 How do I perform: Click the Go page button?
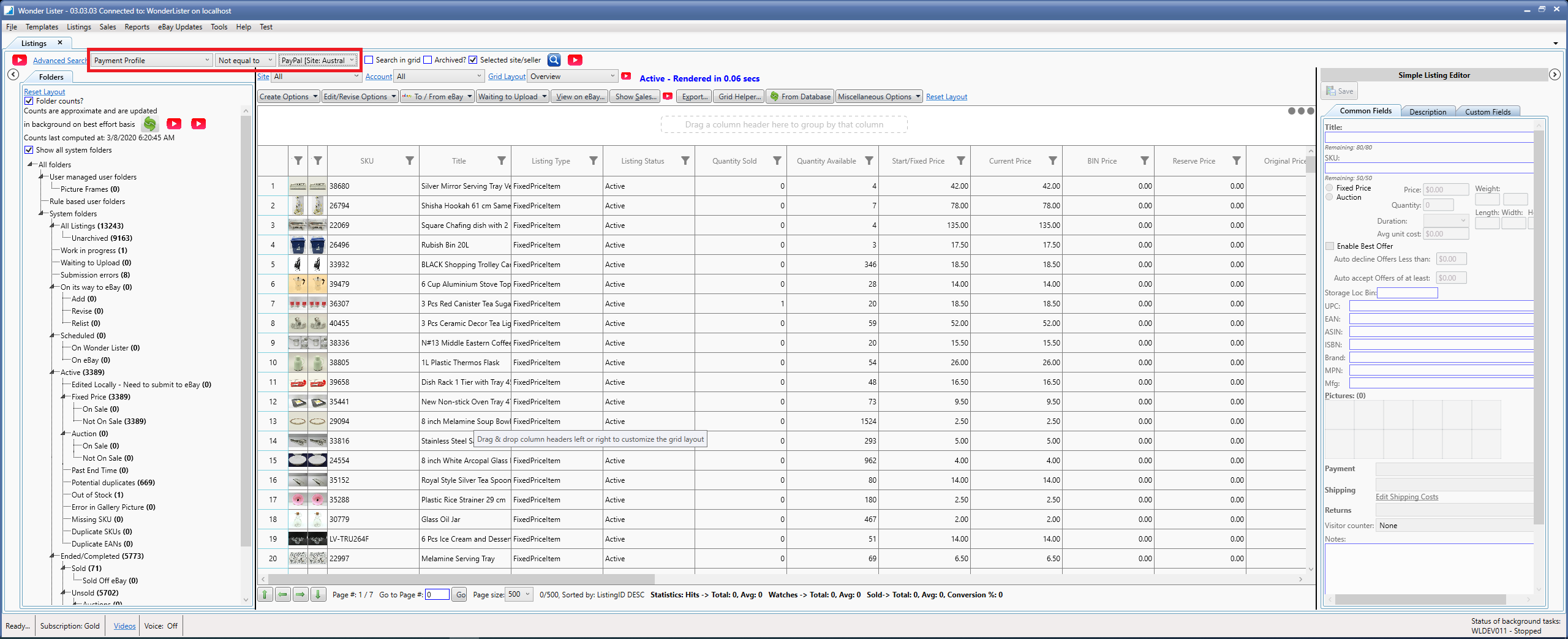[461, 594]
